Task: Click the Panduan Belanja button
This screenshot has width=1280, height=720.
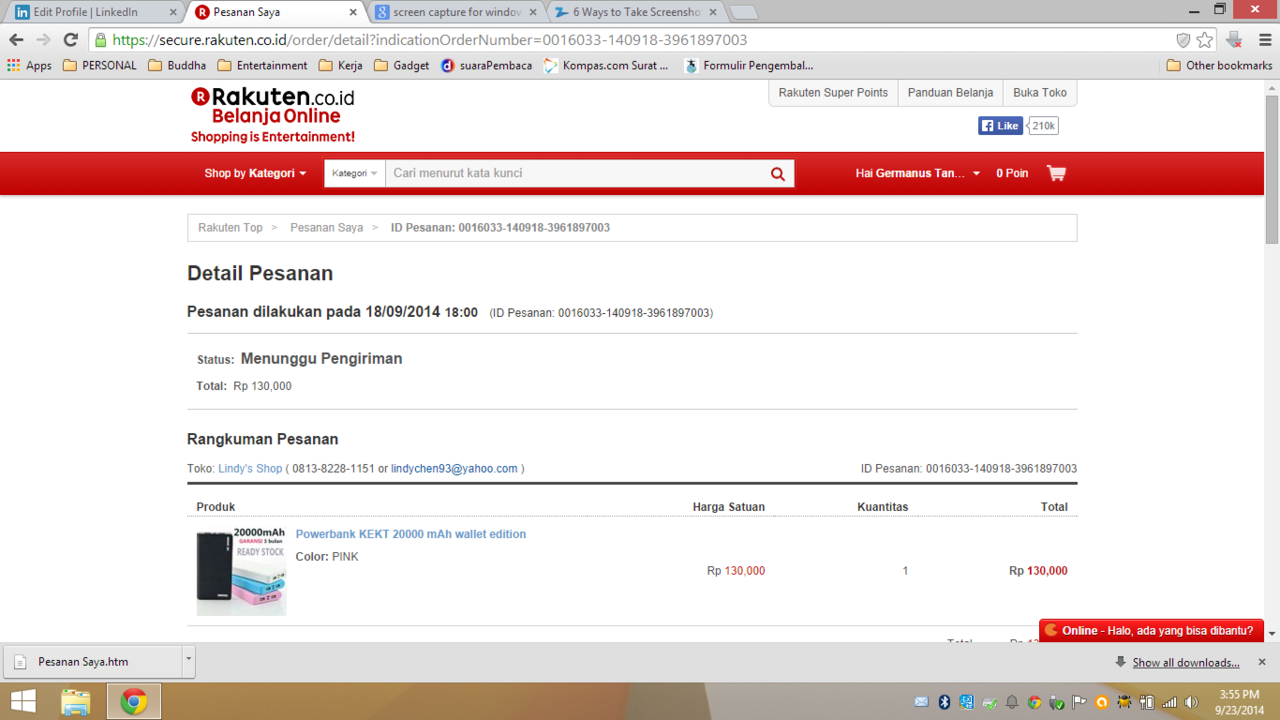Action: pos(950,92)
